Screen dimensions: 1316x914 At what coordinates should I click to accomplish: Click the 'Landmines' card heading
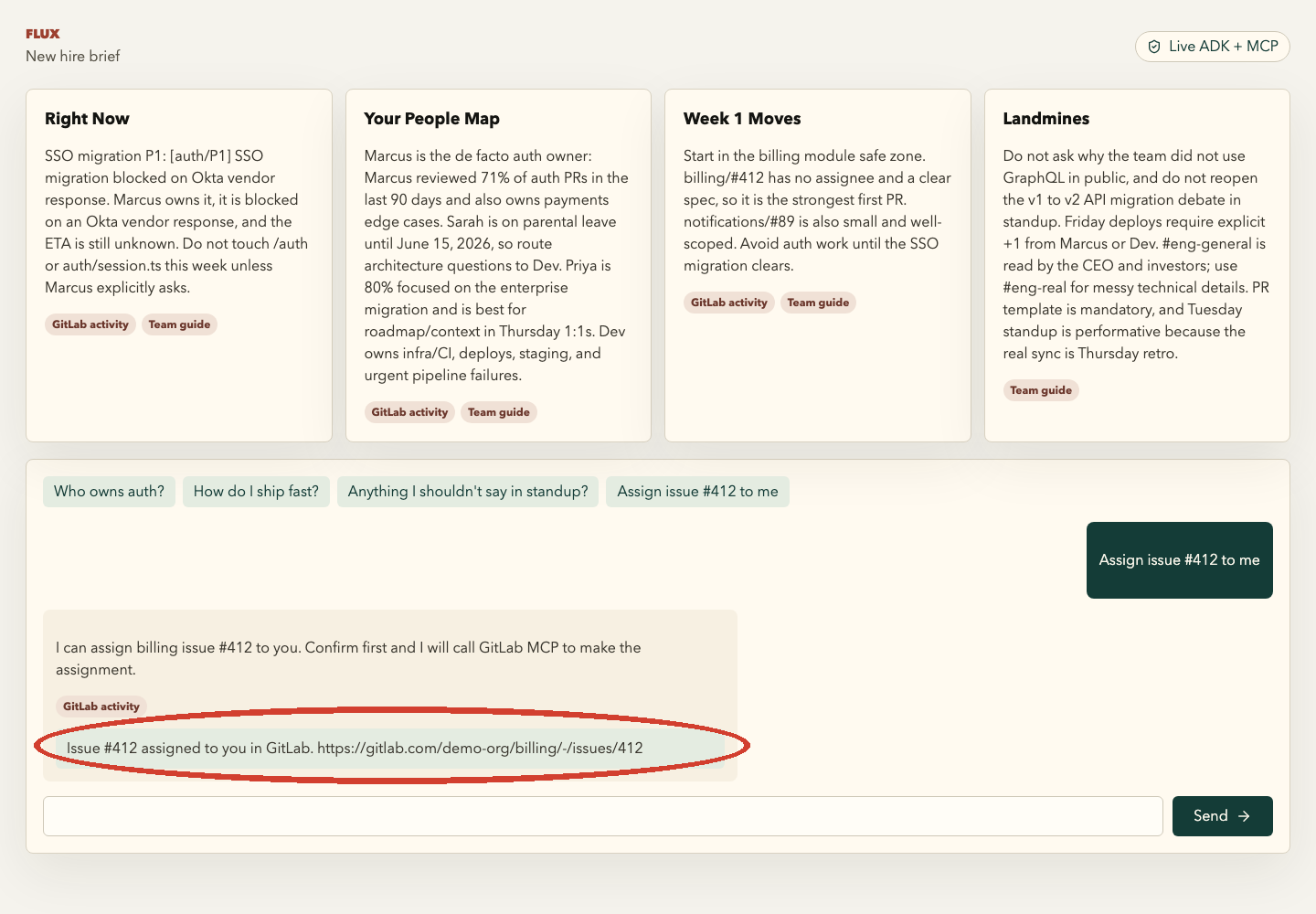pos(1045,119)
